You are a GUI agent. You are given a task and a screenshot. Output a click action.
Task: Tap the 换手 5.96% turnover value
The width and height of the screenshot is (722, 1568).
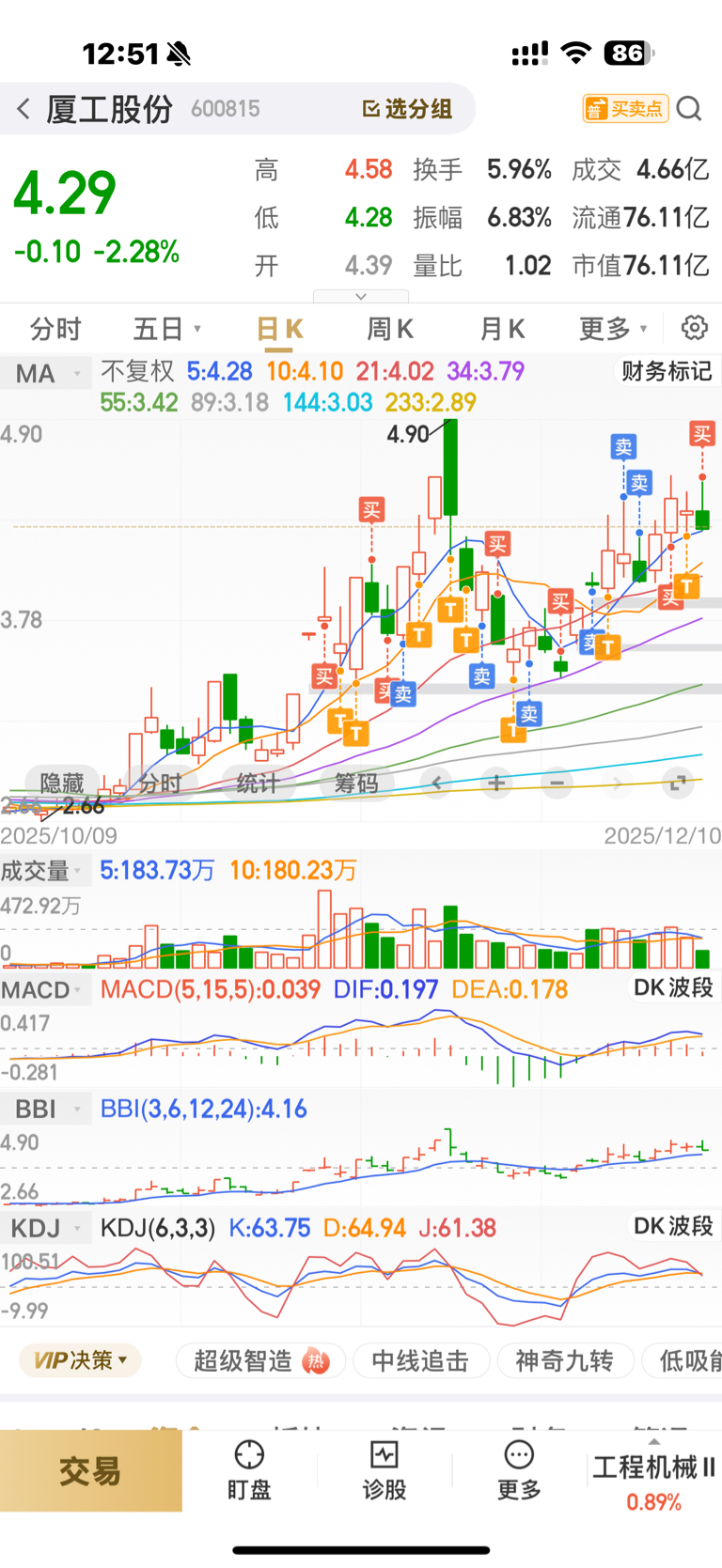(482, 169)
